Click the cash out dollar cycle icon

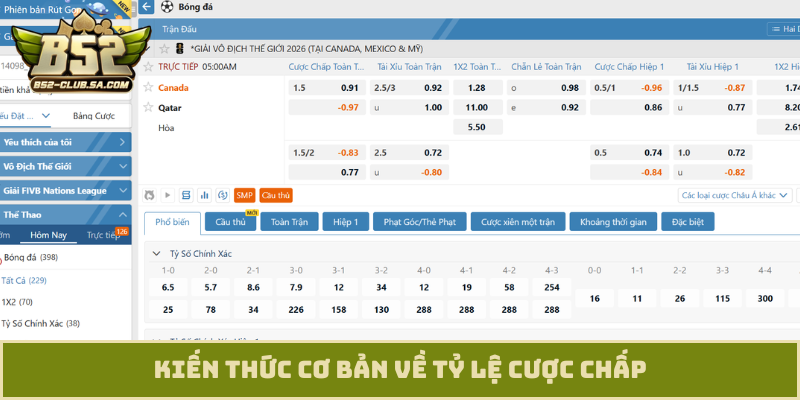(222, 195)
